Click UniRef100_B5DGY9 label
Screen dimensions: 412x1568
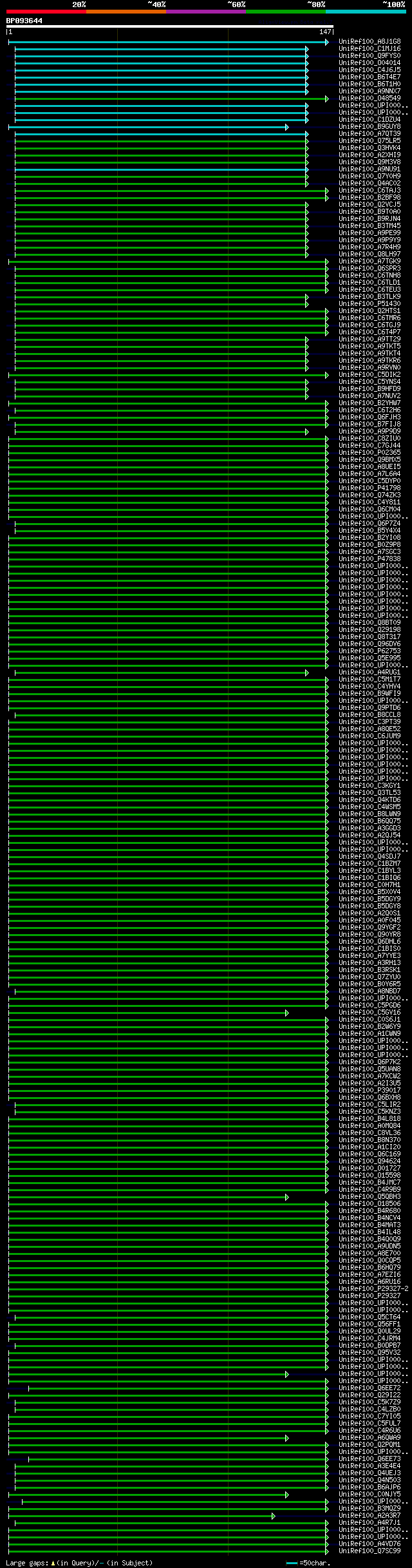point(370,899)
